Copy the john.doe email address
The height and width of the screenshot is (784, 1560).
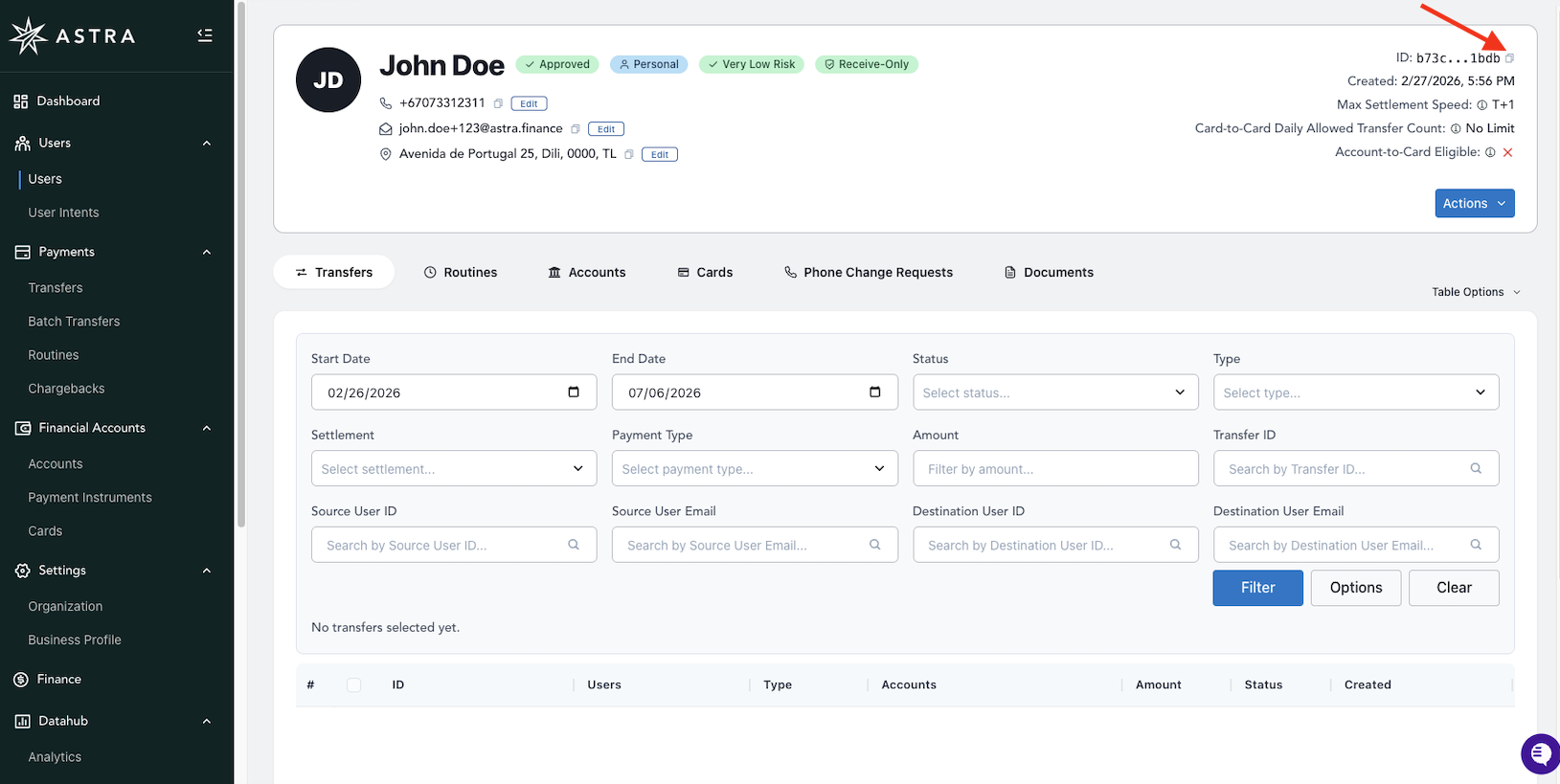click(576, 129)
